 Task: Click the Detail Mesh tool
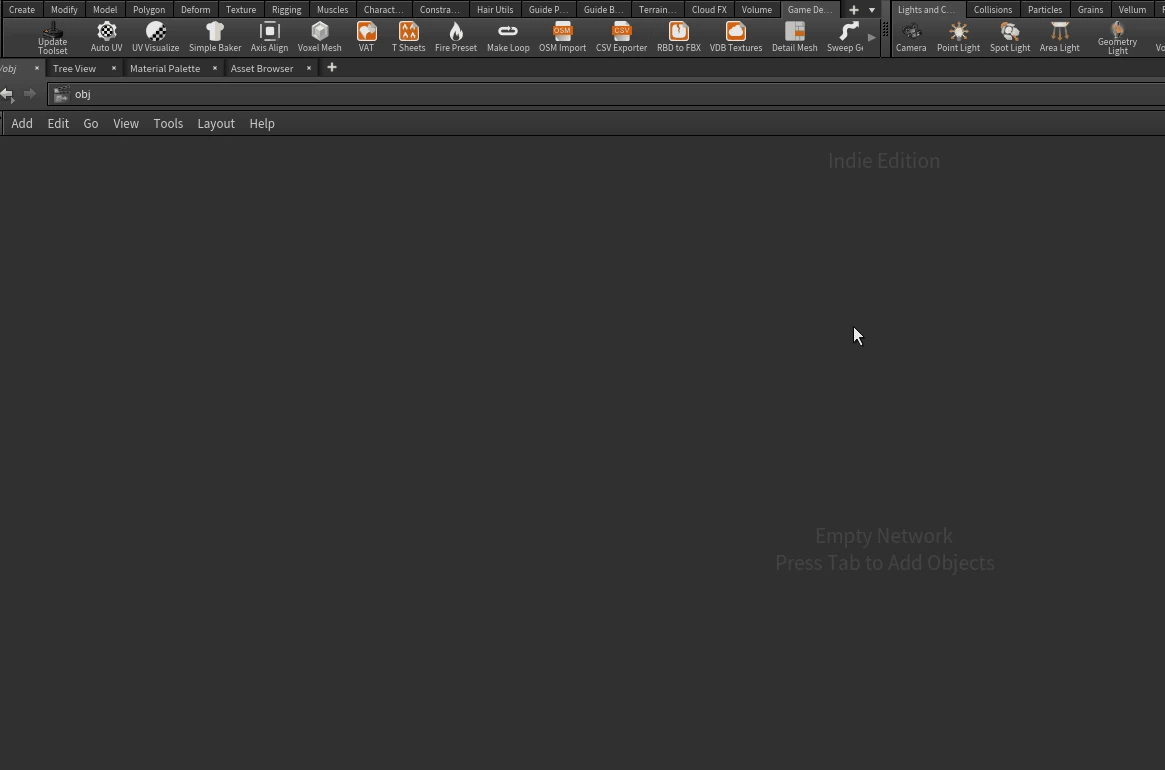click(794, 38)
